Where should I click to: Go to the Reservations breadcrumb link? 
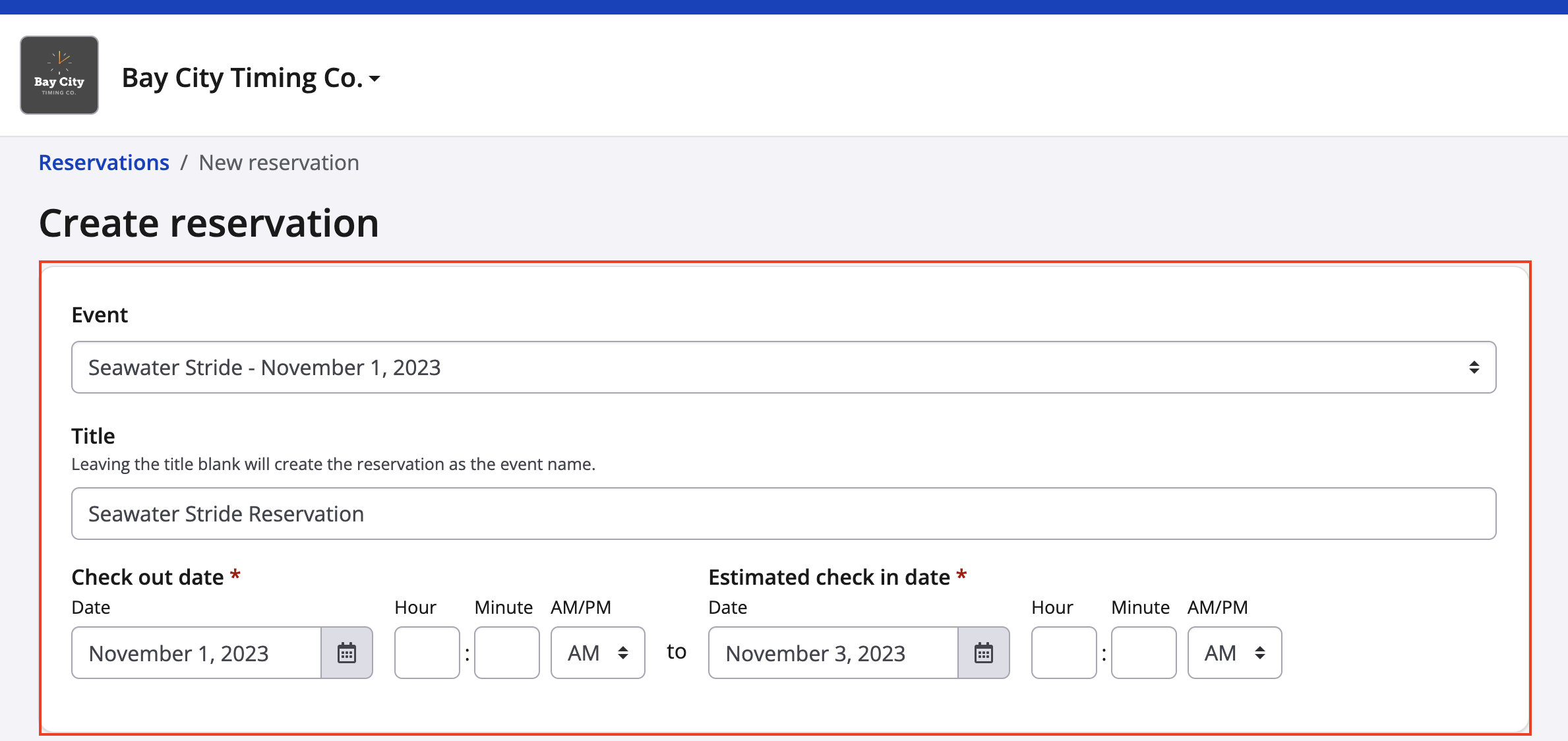(104, 163)
